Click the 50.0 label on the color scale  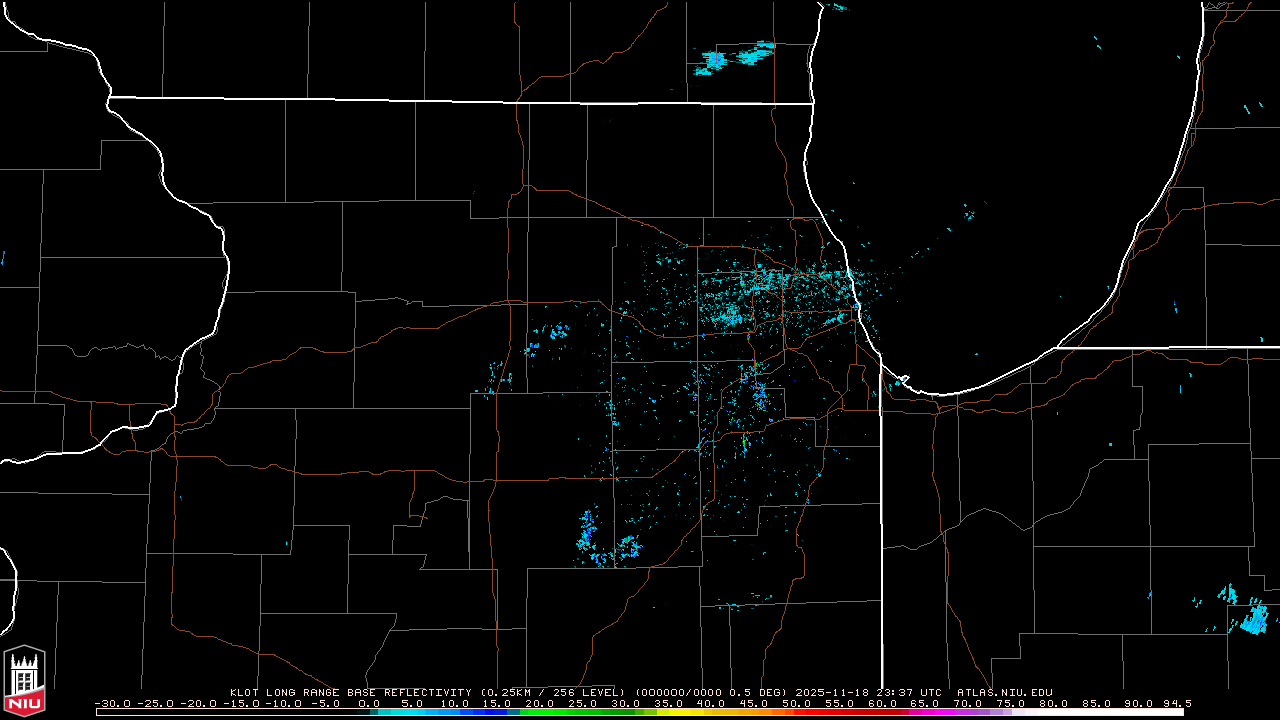pyautogui.click(x=797, y=703)
